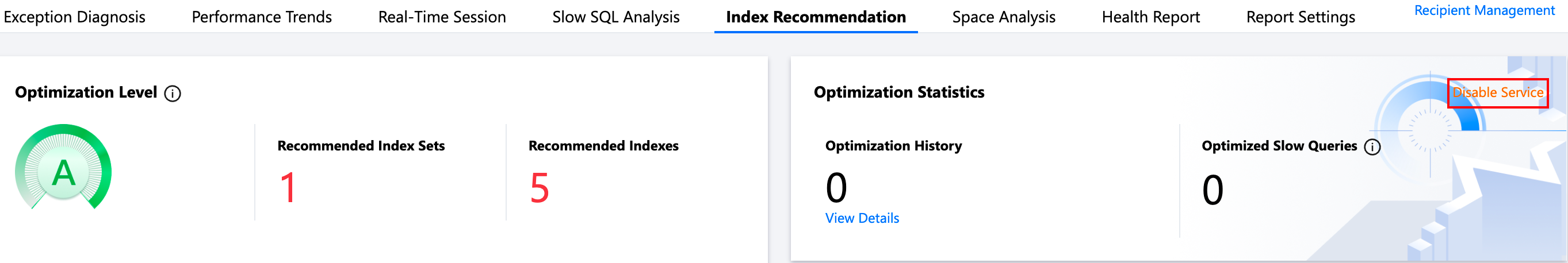Click the Recommended Index Sets count of 1

point(288,188)
